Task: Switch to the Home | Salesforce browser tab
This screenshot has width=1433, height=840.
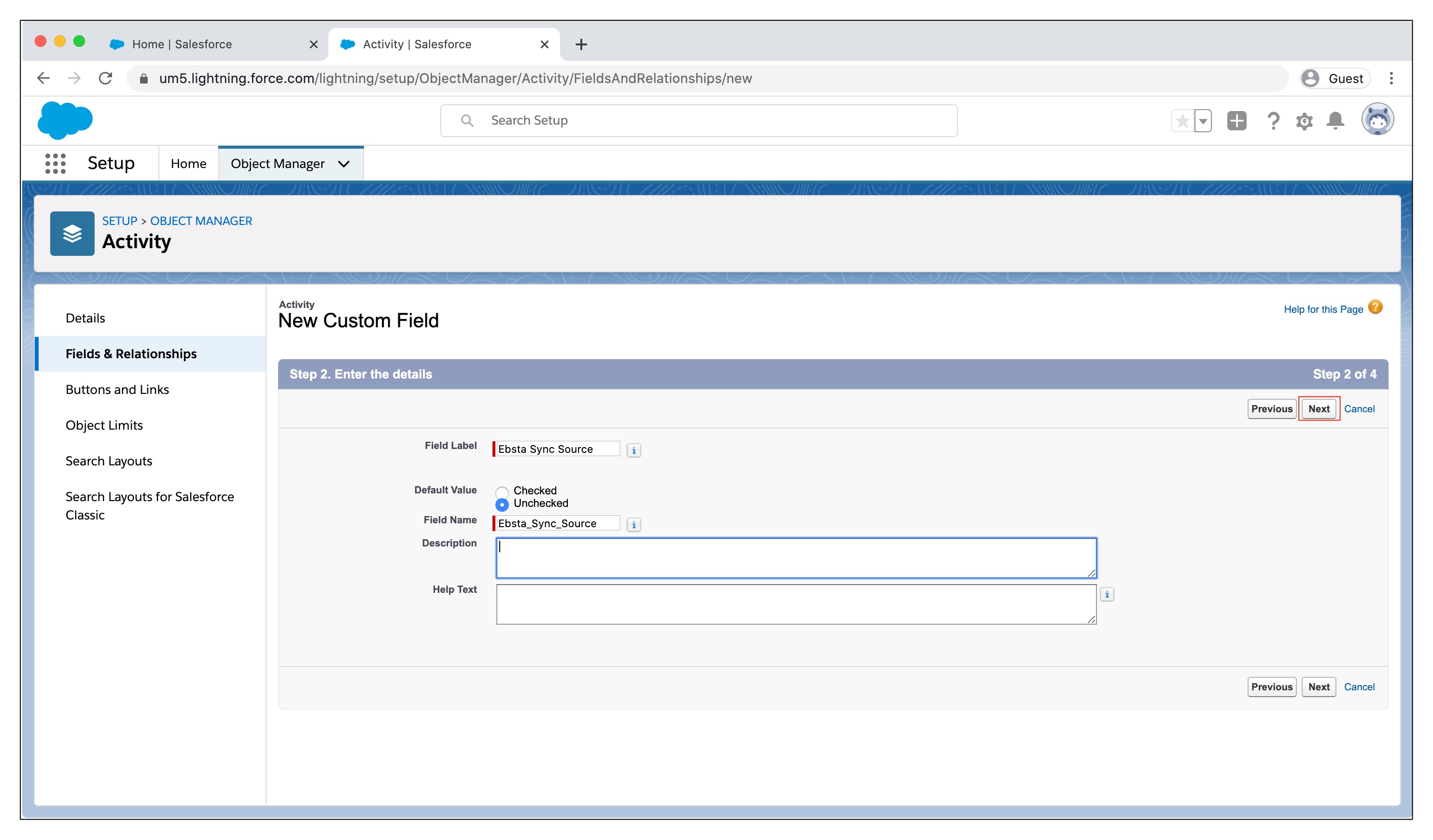Action: tap(182, 44)
